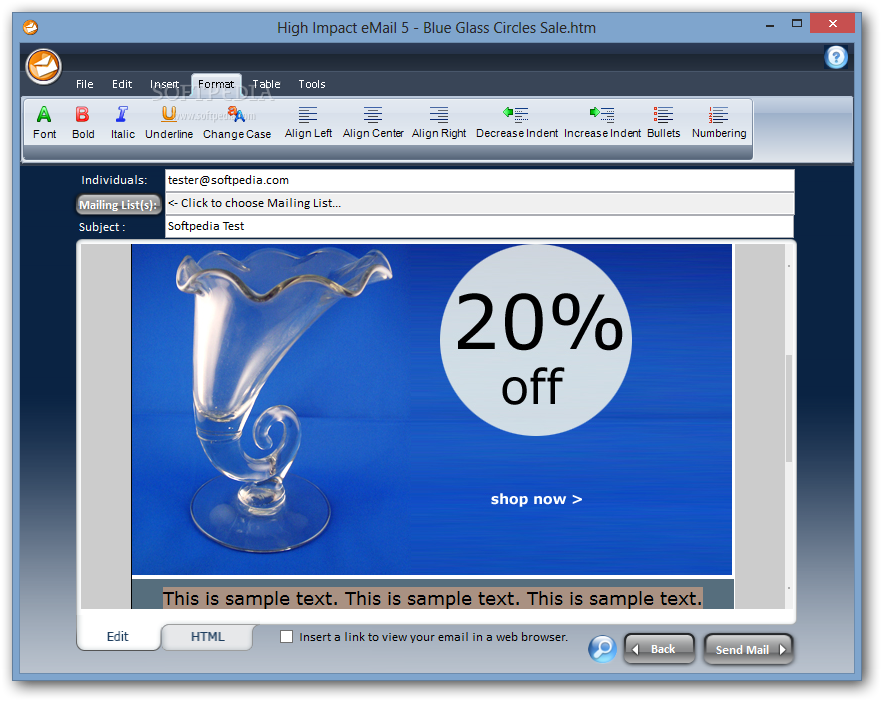
Task: Apply Italic formatting
Action: 122,122
